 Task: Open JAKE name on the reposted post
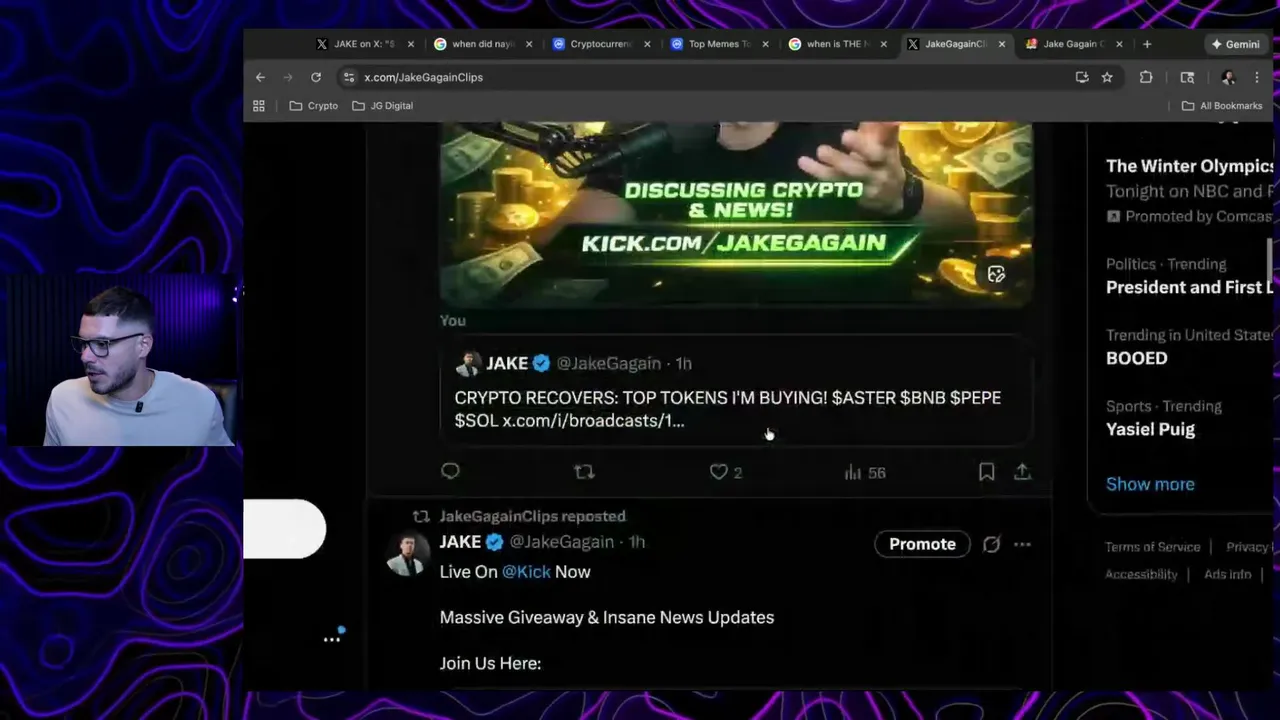point(460,542)
